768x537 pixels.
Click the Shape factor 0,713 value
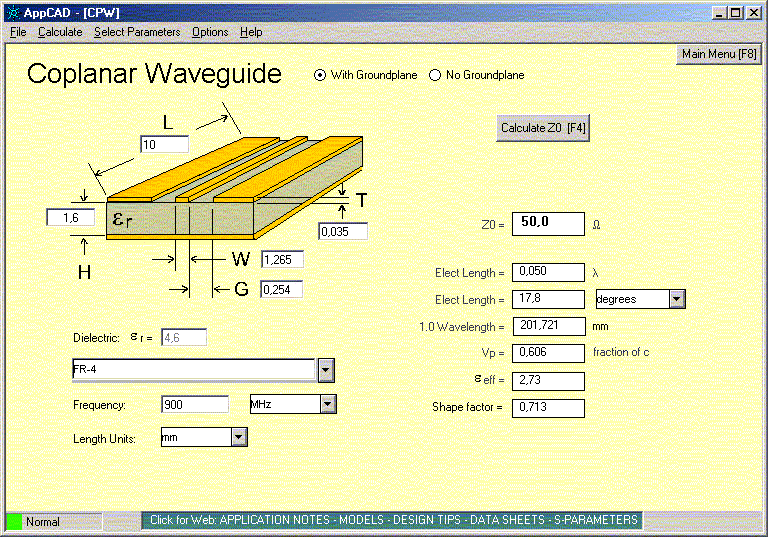(549, 408)
